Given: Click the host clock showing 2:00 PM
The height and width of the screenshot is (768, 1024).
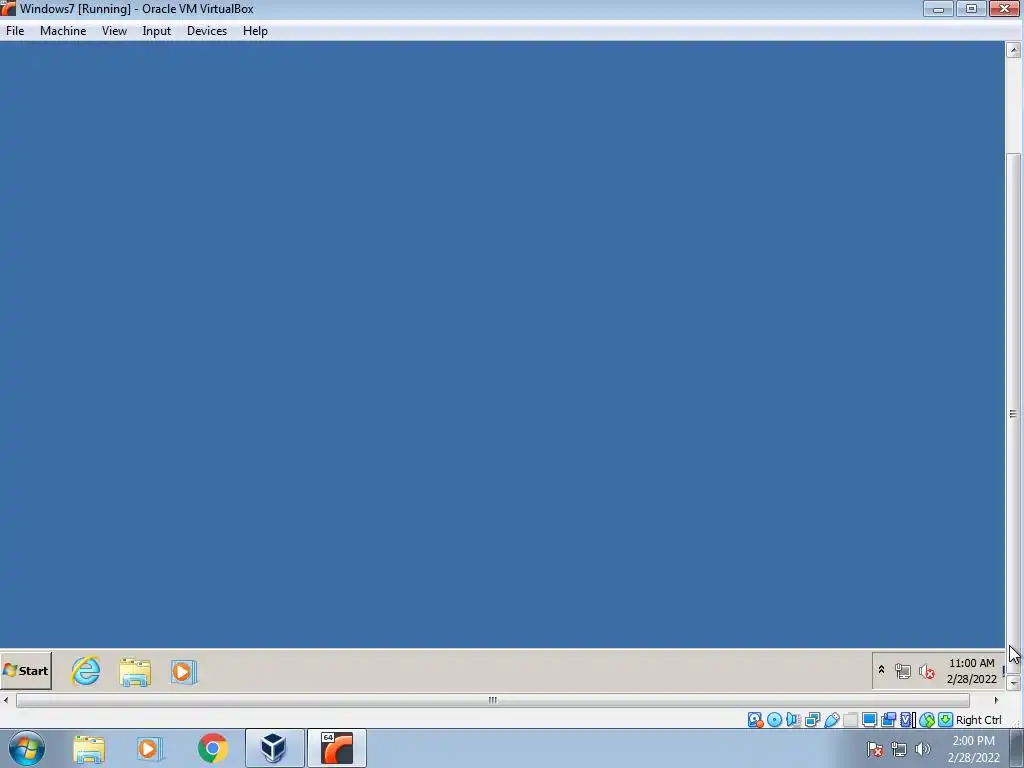Looking at the screenshot, I should [973, 749].
